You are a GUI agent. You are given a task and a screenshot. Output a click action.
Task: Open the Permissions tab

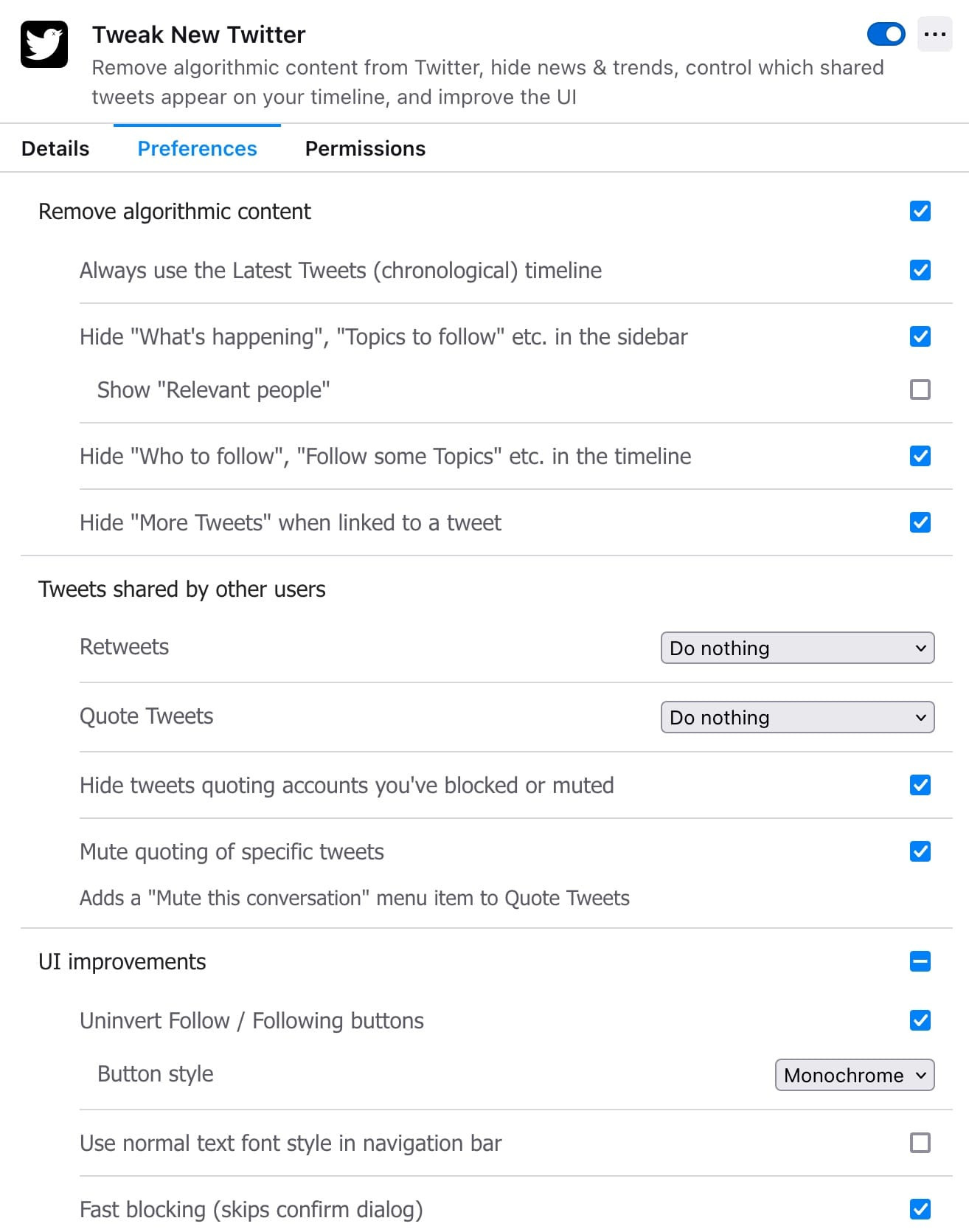click(x=365, y=149)
